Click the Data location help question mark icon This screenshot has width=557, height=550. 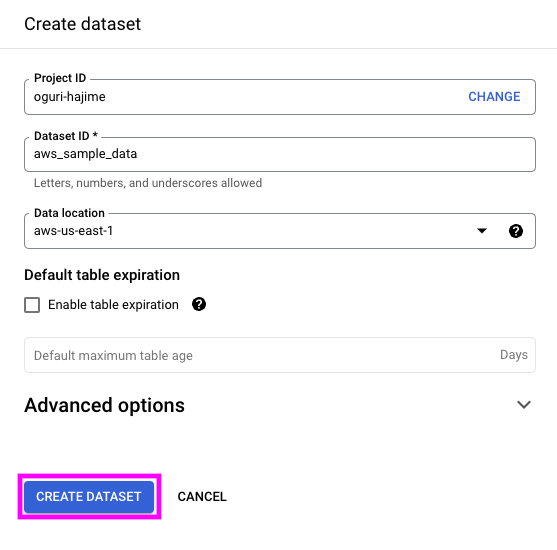click(x=515, y=231)
